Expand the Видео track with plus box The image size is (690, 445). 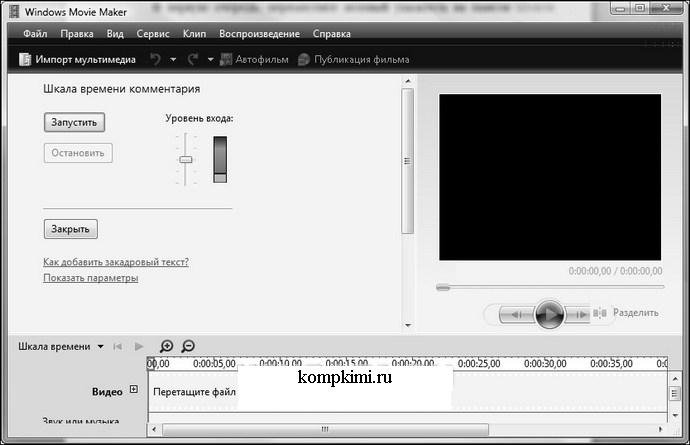tap(134, 390)
